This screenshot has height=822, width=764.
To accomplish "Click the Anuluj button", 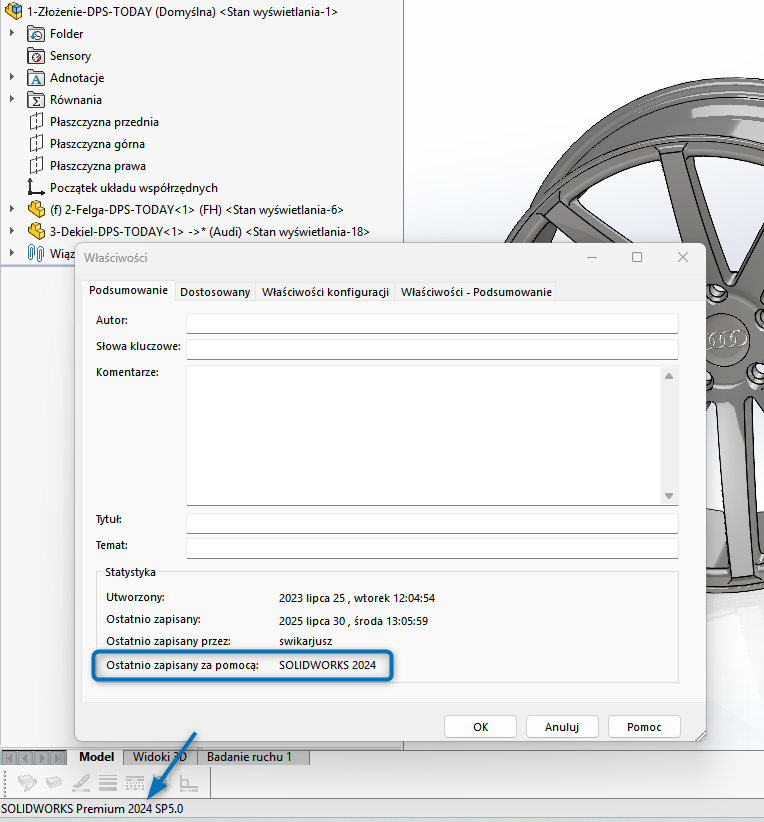I will pos(561,727).
